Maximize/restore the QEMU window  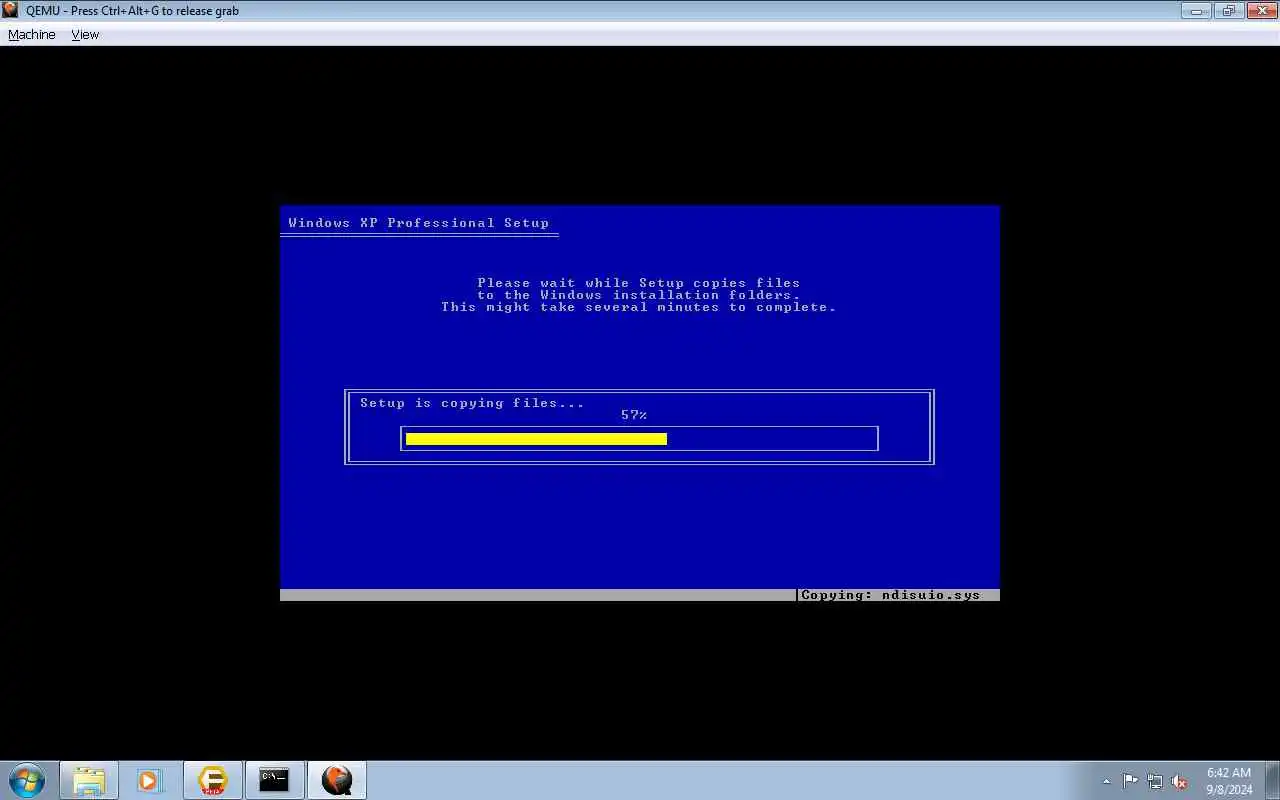point(1227,11)
